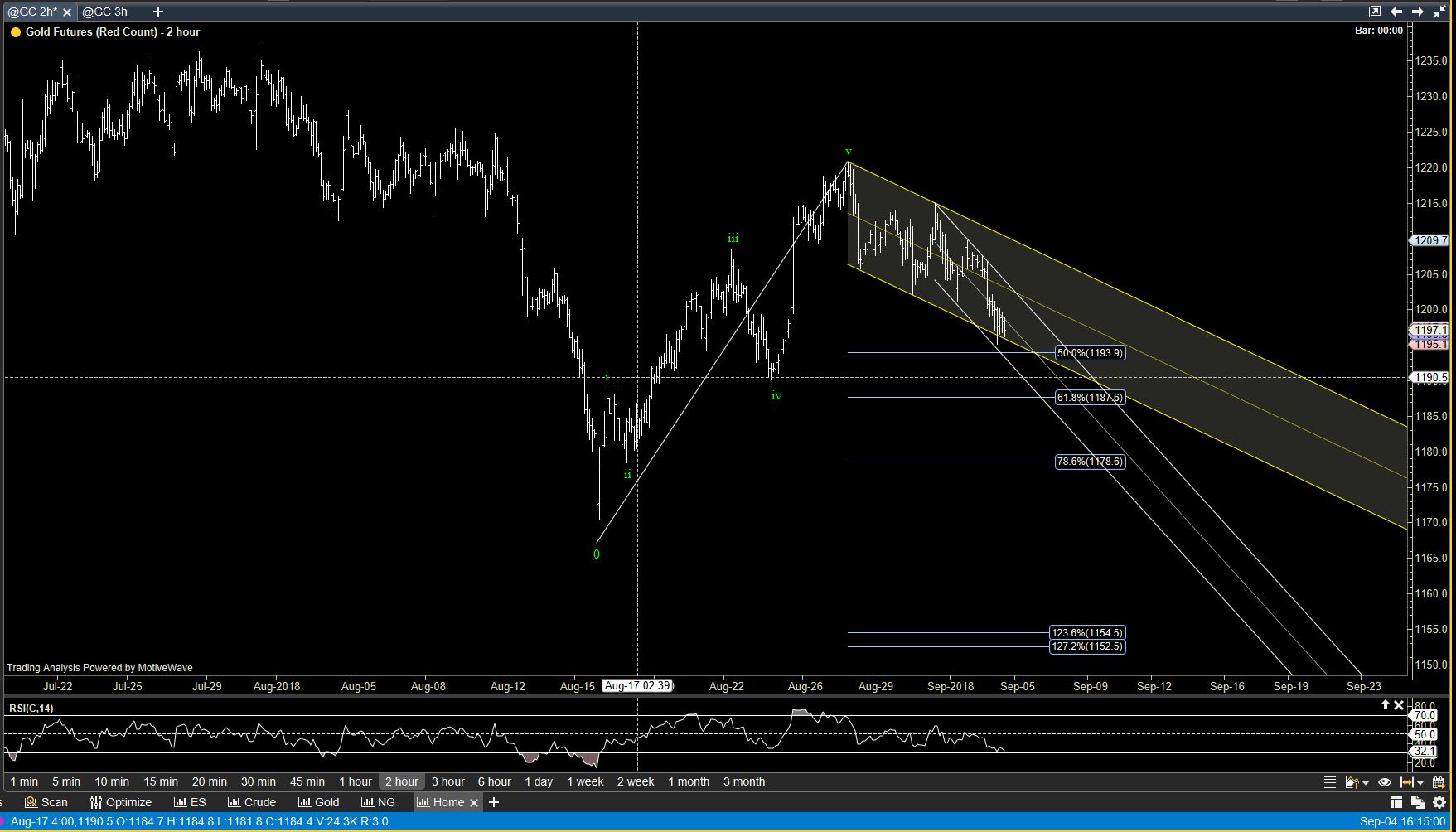This screenshot has height=832, width=1456.
Task: Collapse the chart with the inward arrows icon
Action: 1439,12
